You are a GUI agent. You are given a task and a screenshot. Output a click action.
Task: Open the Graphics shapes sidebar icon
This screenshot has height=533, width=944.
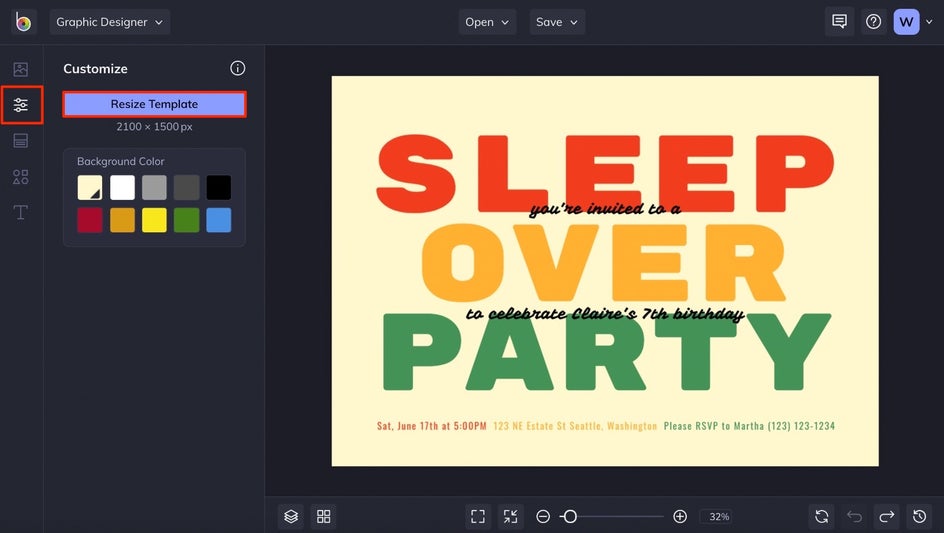coord(21,177)
